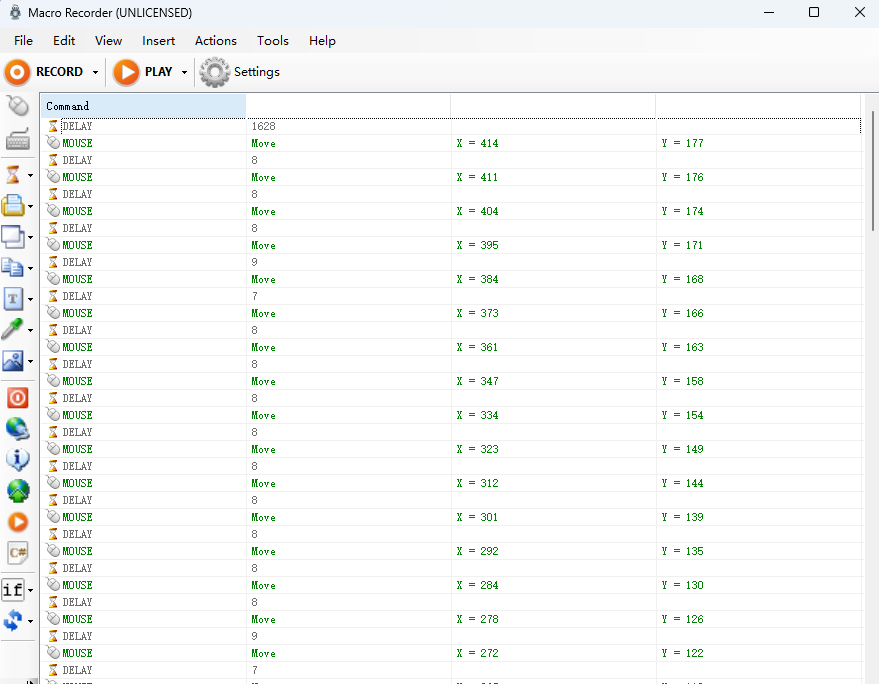Click the C# script icon

pyautogui.click(x=17, y=552)
